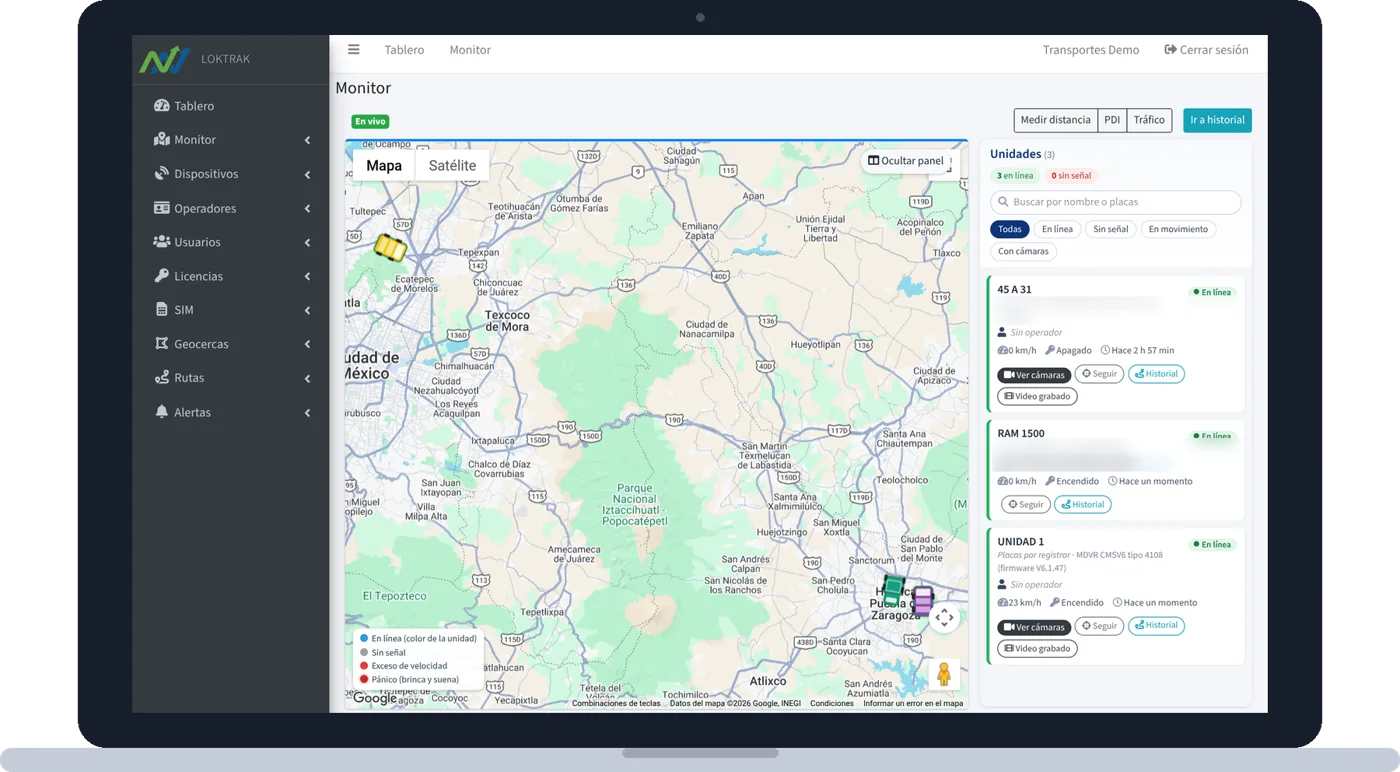Click Ver cámaras for unit 45 A 31

(1034, 375)
